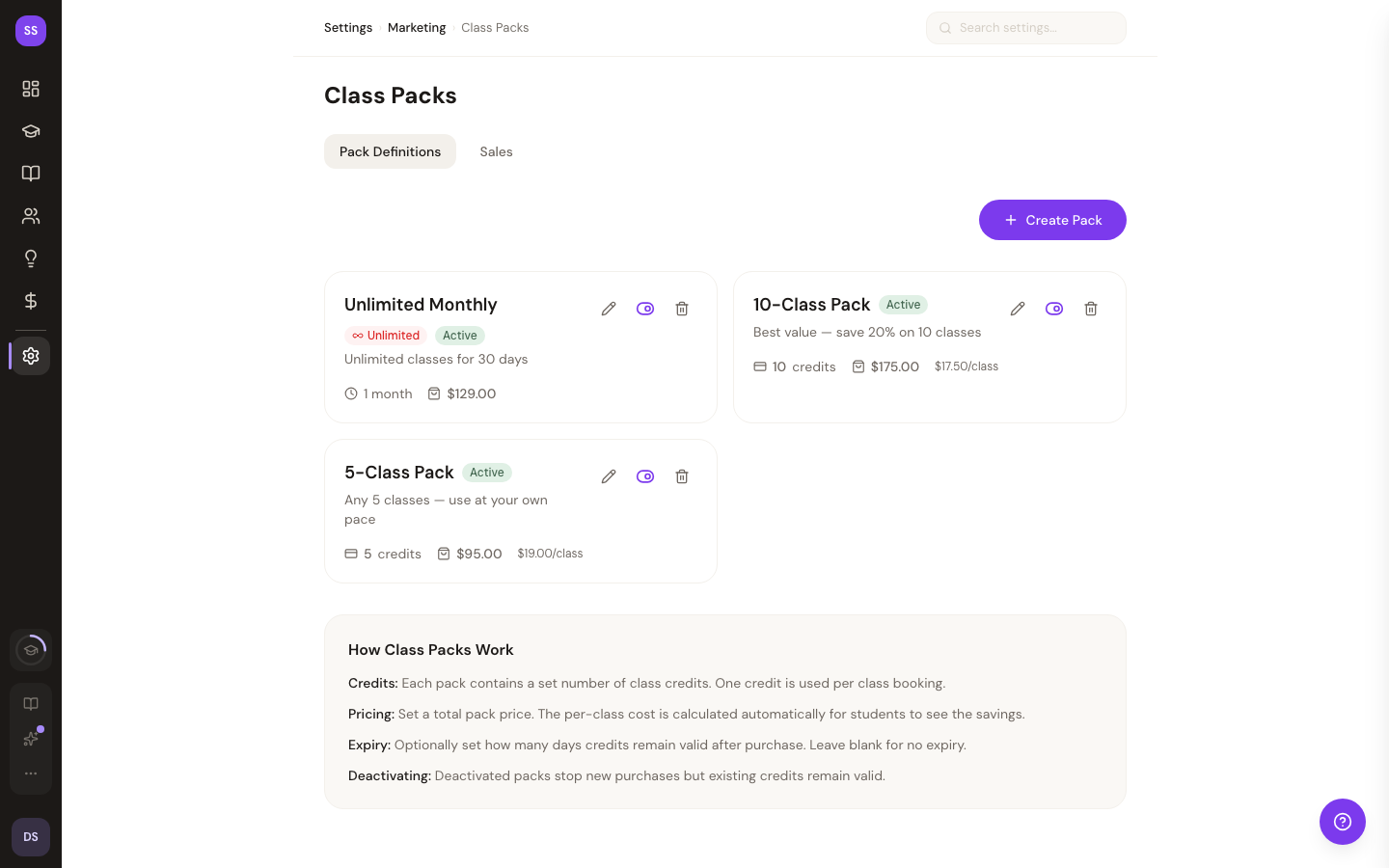Toggle the 5-Class Pack active switch
The image size is (1389, 868).
645,476
